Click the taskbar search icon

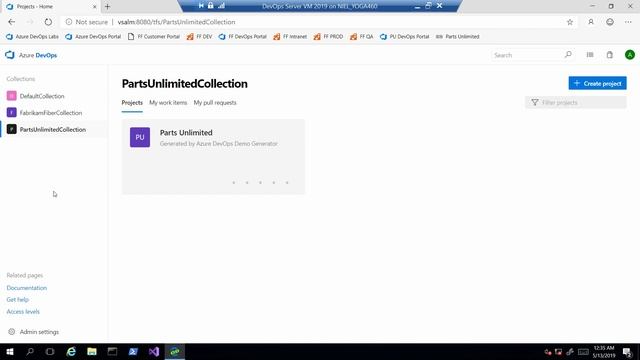click(x=30, y=351)
